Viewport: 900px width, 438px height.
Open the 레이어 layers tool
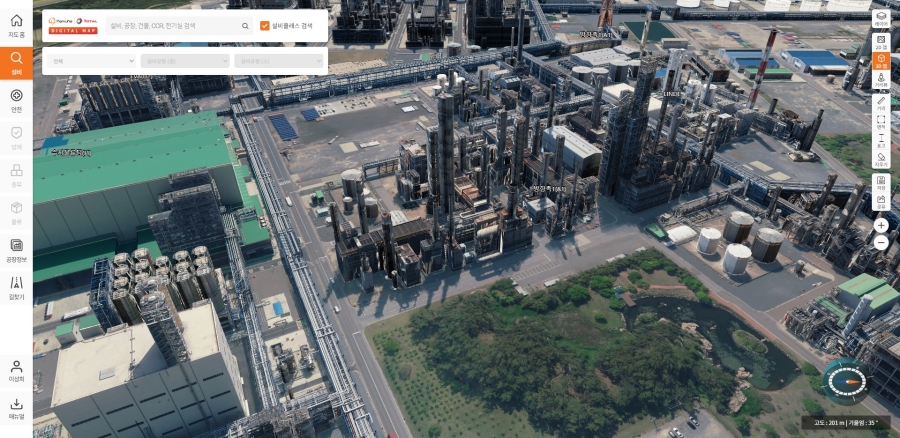click(x=881, y=19)
